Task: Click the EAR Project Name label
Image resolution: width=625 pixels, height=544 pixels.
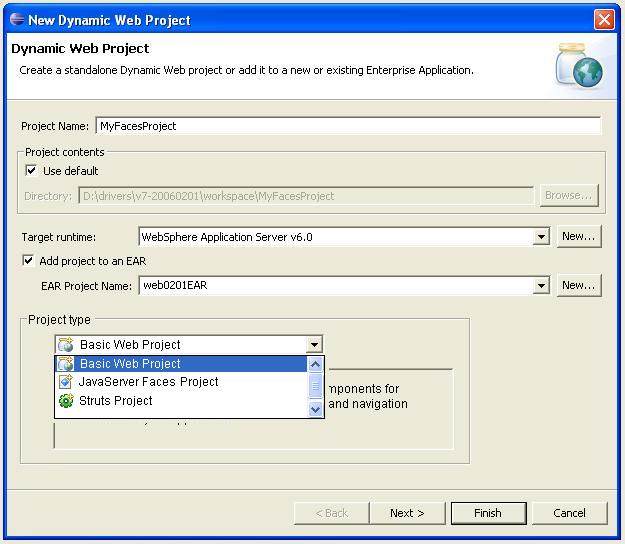Action: point(86,286)
